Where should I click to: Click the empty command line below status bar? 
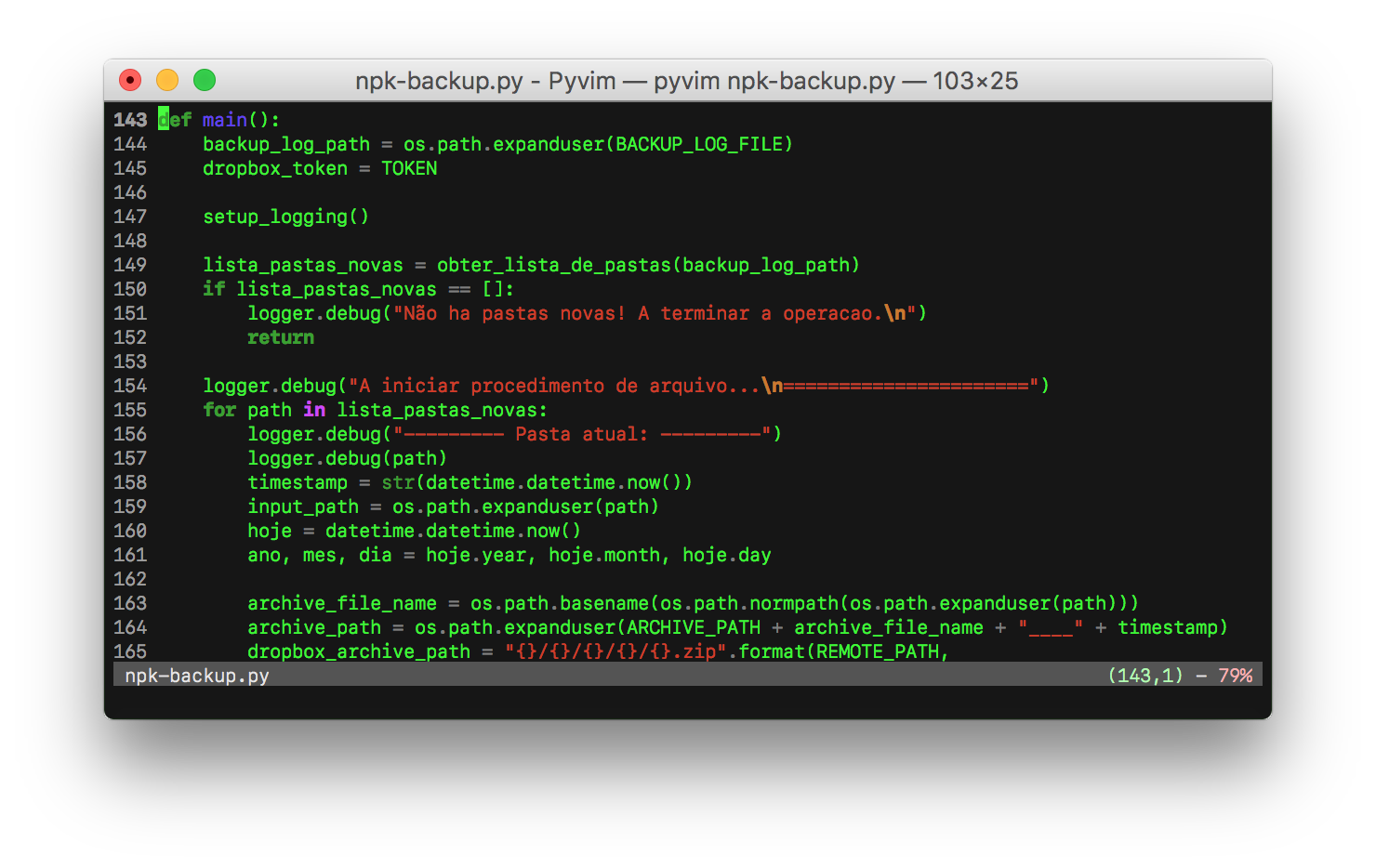coord(688,699)
